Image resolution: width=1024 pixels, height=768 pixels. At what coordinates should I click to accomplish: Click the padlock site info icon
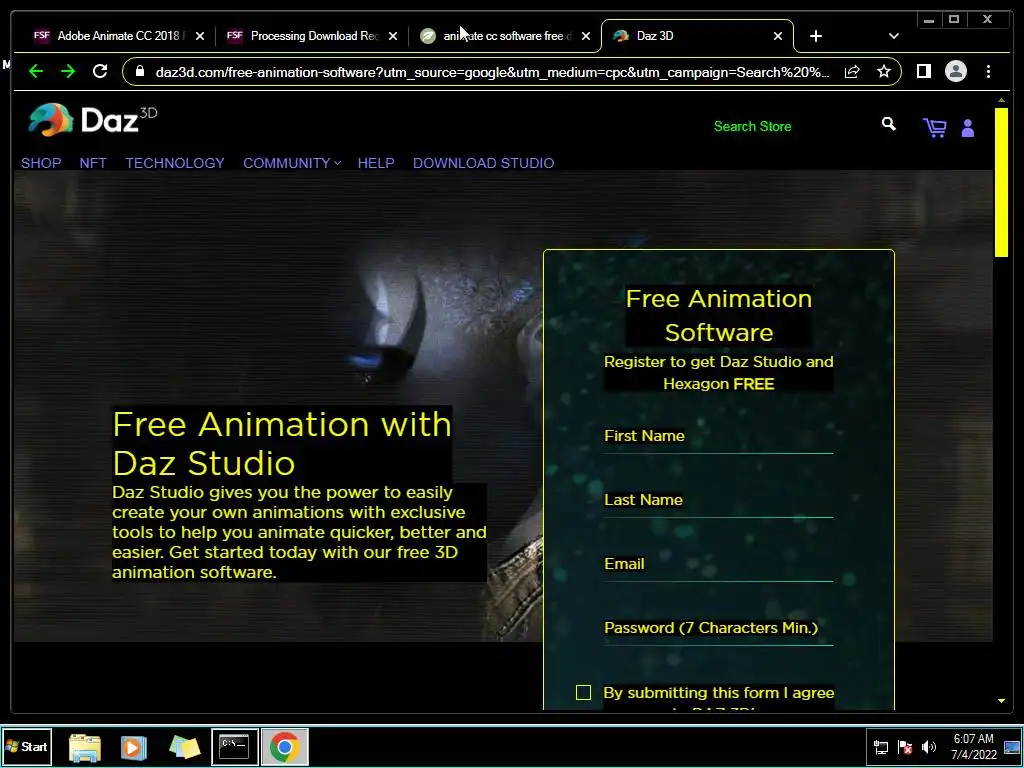139,71
